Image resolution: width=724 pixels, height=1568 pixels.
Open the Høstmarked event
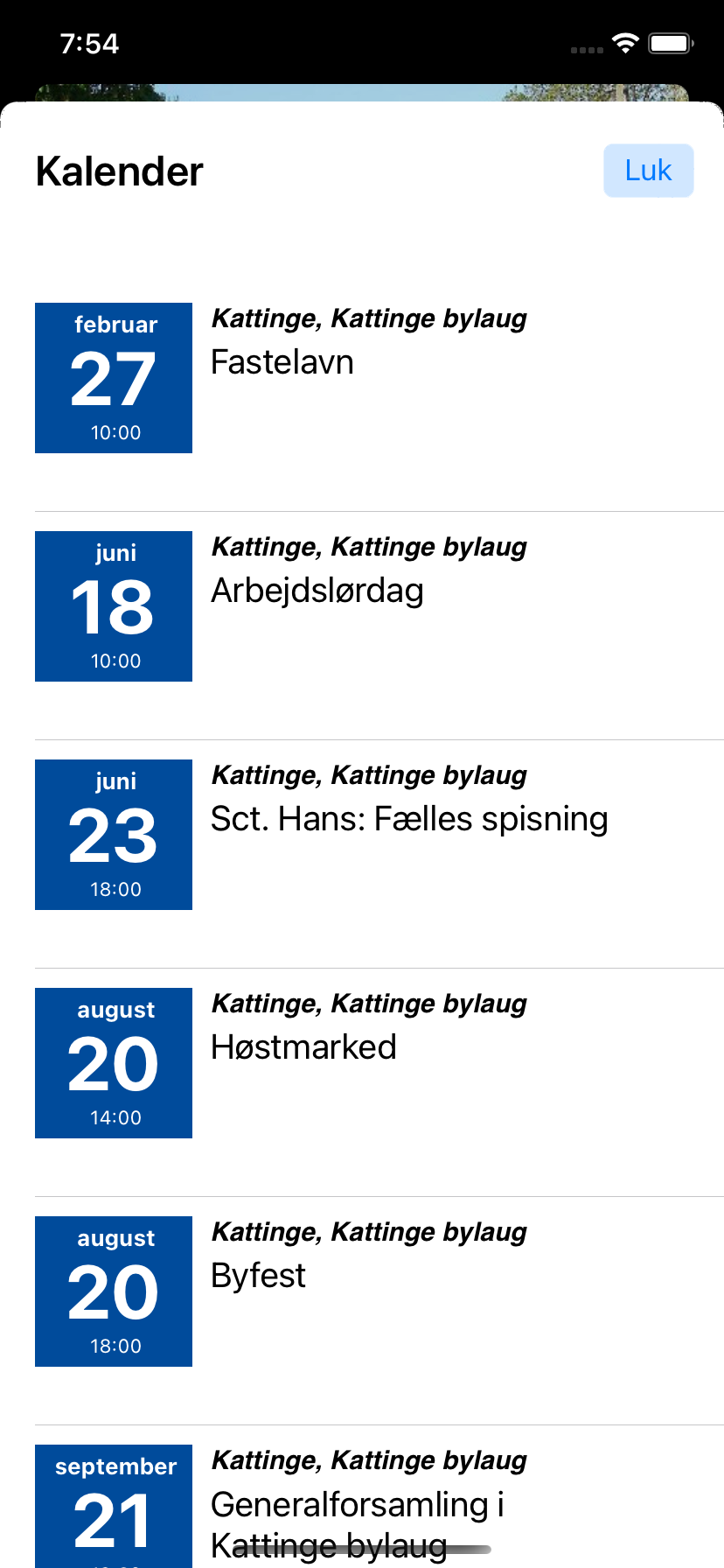(303, 1047)
